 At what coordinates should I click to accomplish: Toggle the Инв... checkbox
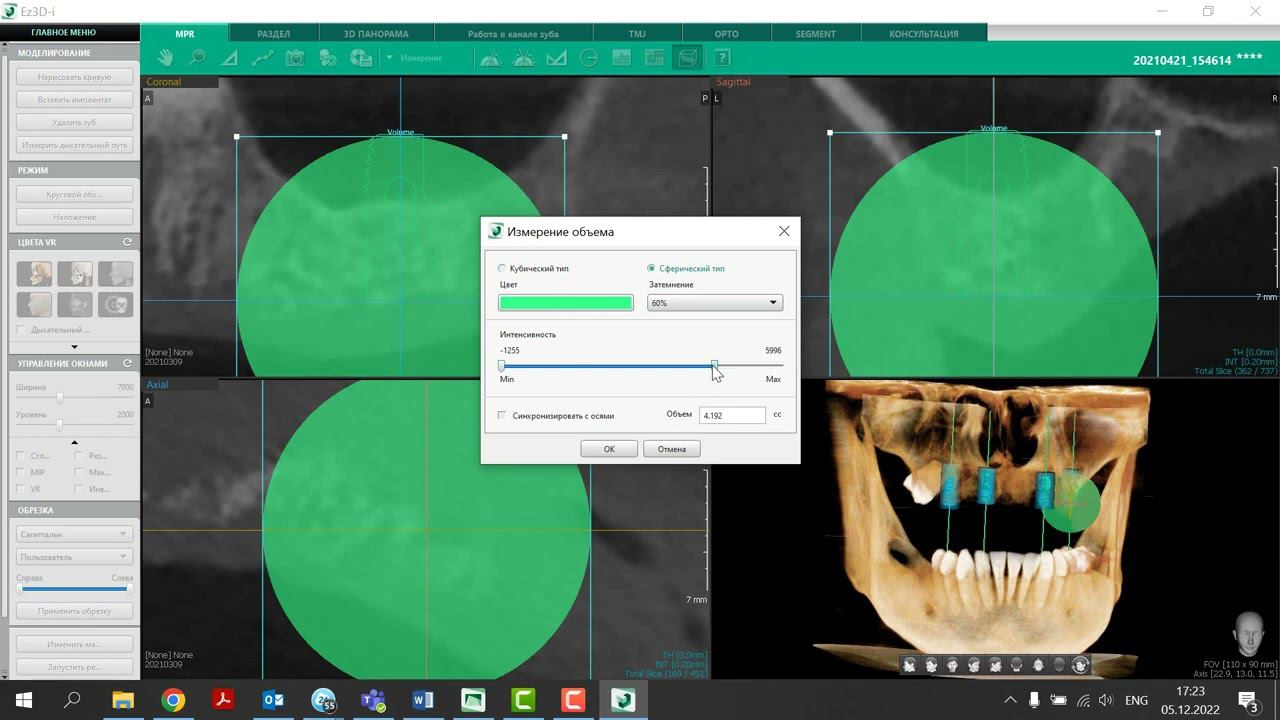[79, 489]
